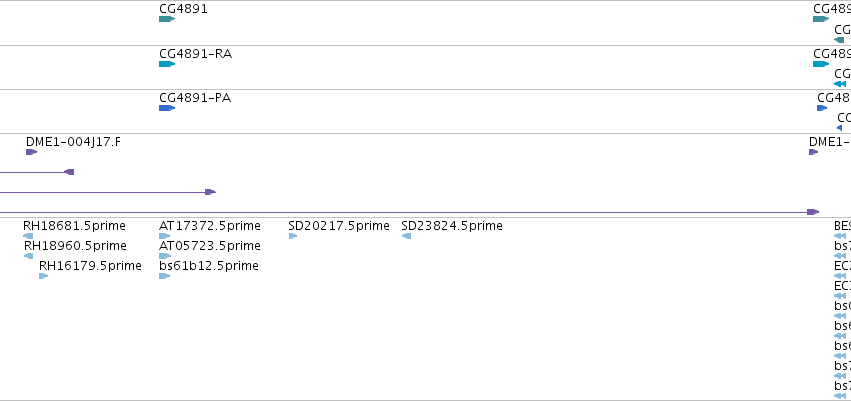Click the bs61b12.5prime EST glyph
Screen dimensions: 851x401
(x=164, y=276)
